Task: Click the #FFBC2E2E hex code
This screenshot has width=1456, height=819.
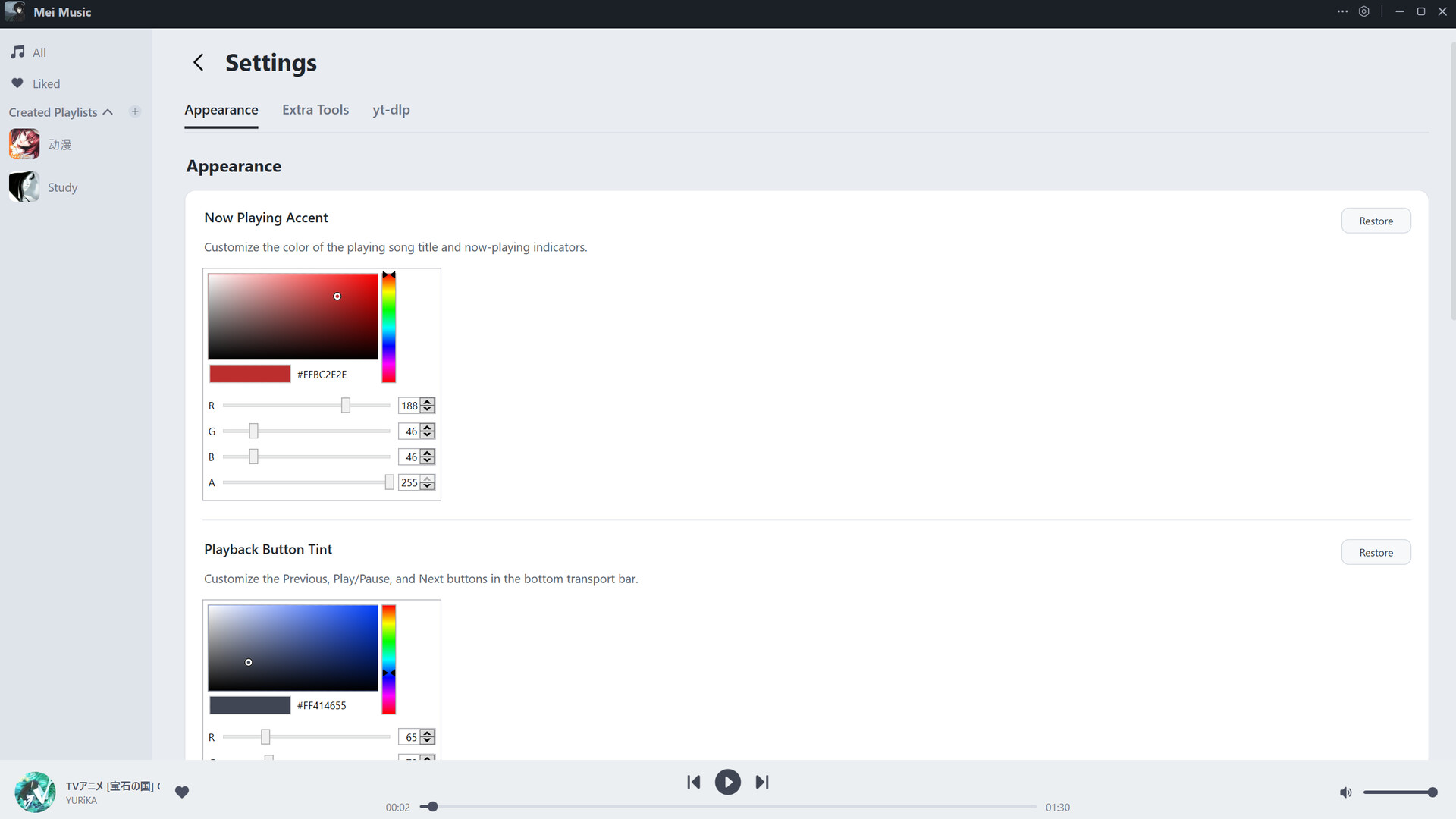Action: [322, 375]
